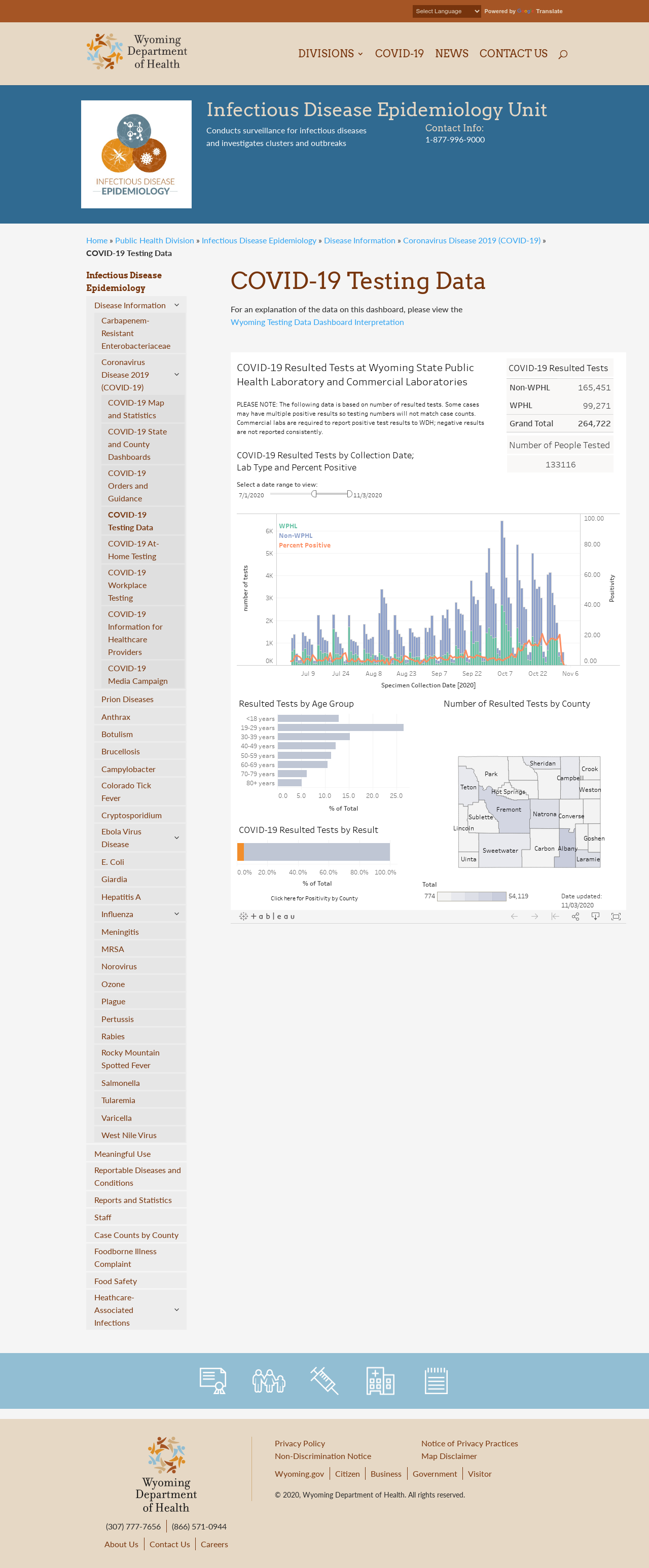Viewport: 649px width, 1568px height.
Task: Open the site search magnifier icon
Action: coord(562,54)
